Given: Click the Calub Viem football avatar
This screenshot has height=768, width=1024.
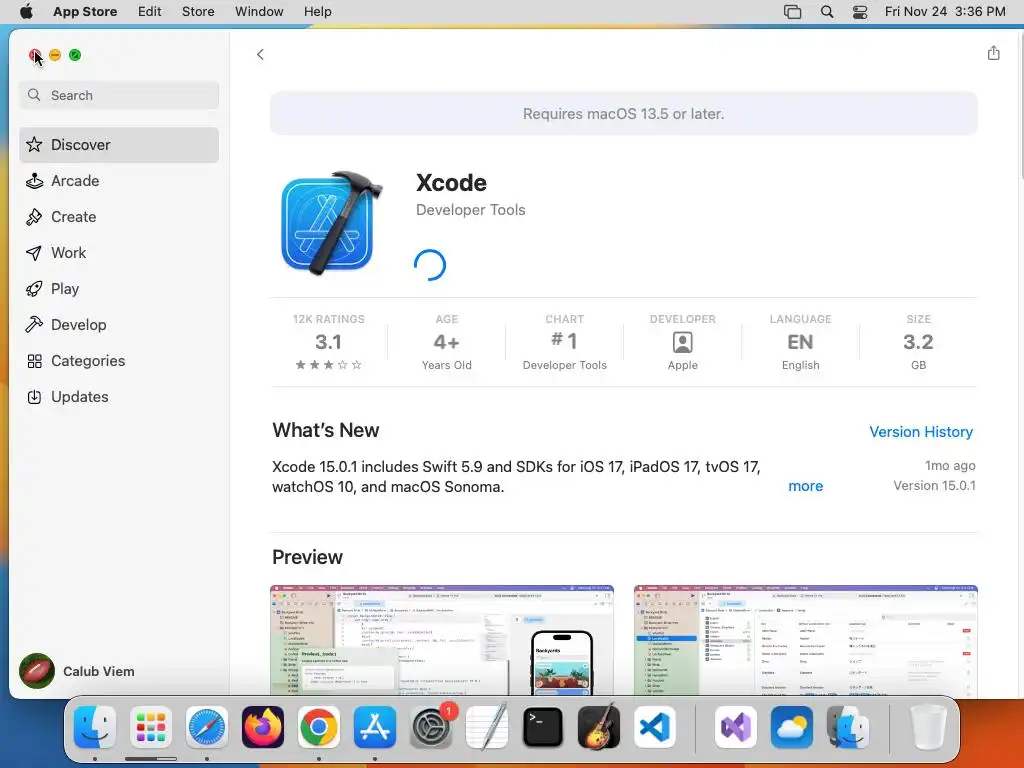Looking at the screenshot, I should point(37,671).
